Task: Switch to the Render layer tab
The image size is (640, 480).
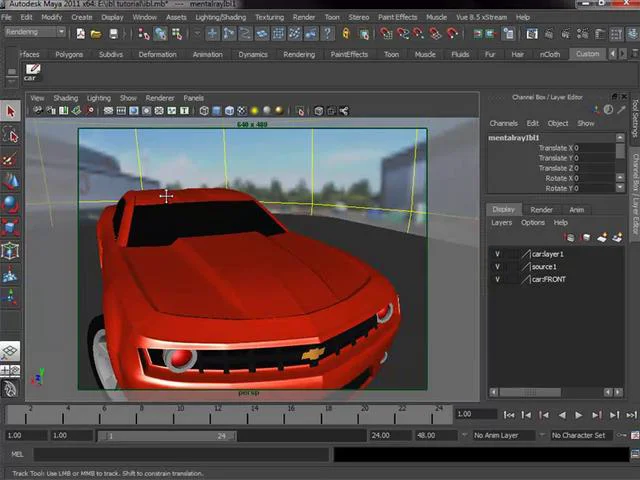Action: 541,209
